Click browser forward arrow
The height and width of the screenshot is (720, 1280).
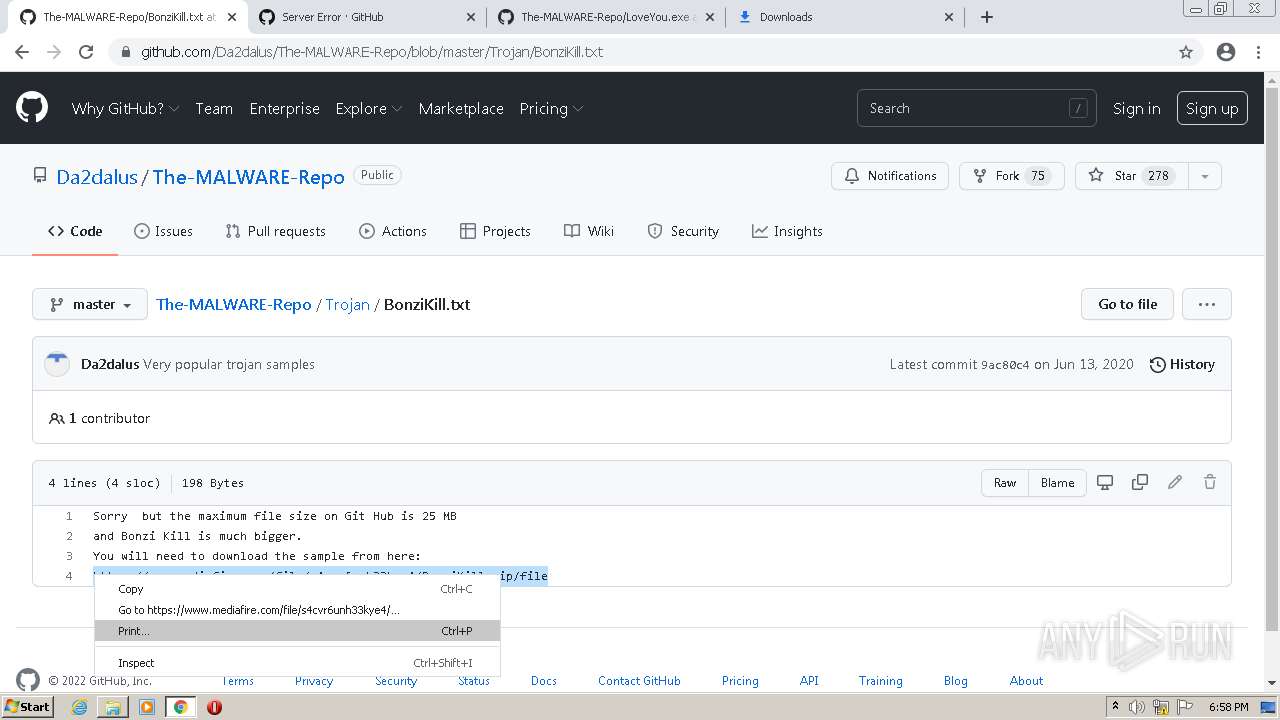tap(54, 52)
